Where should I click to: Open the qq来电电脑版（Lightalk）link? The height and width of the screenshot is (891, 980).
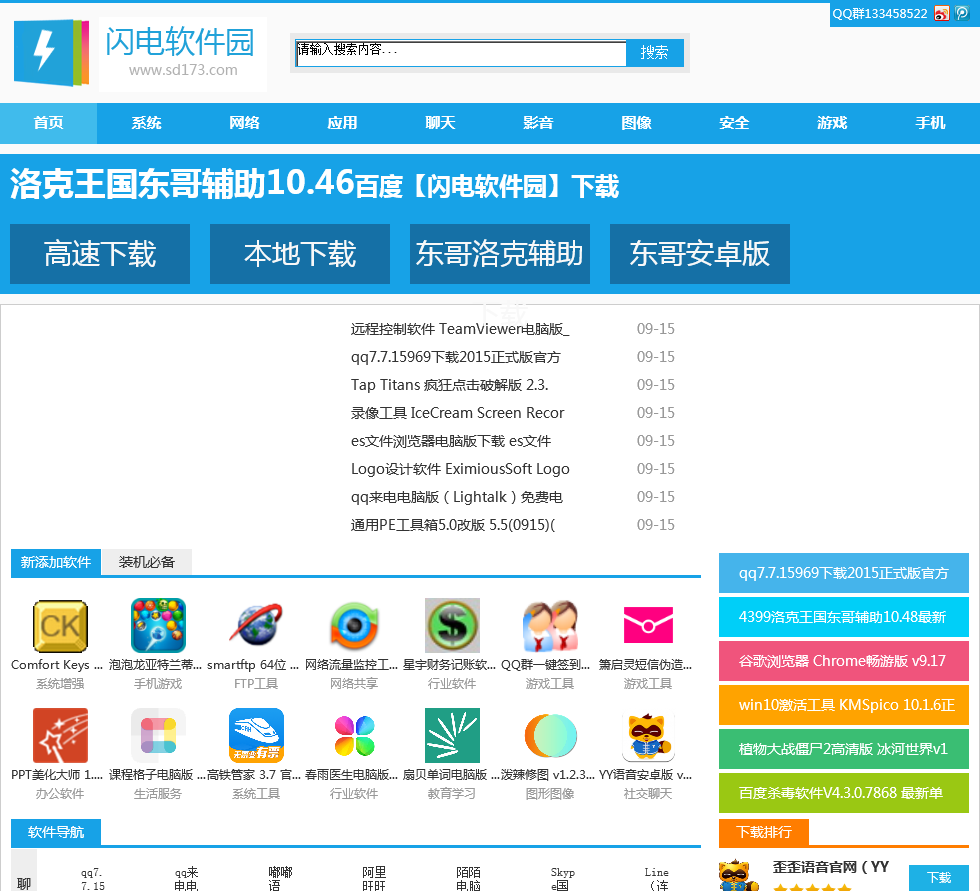point(456,497)
